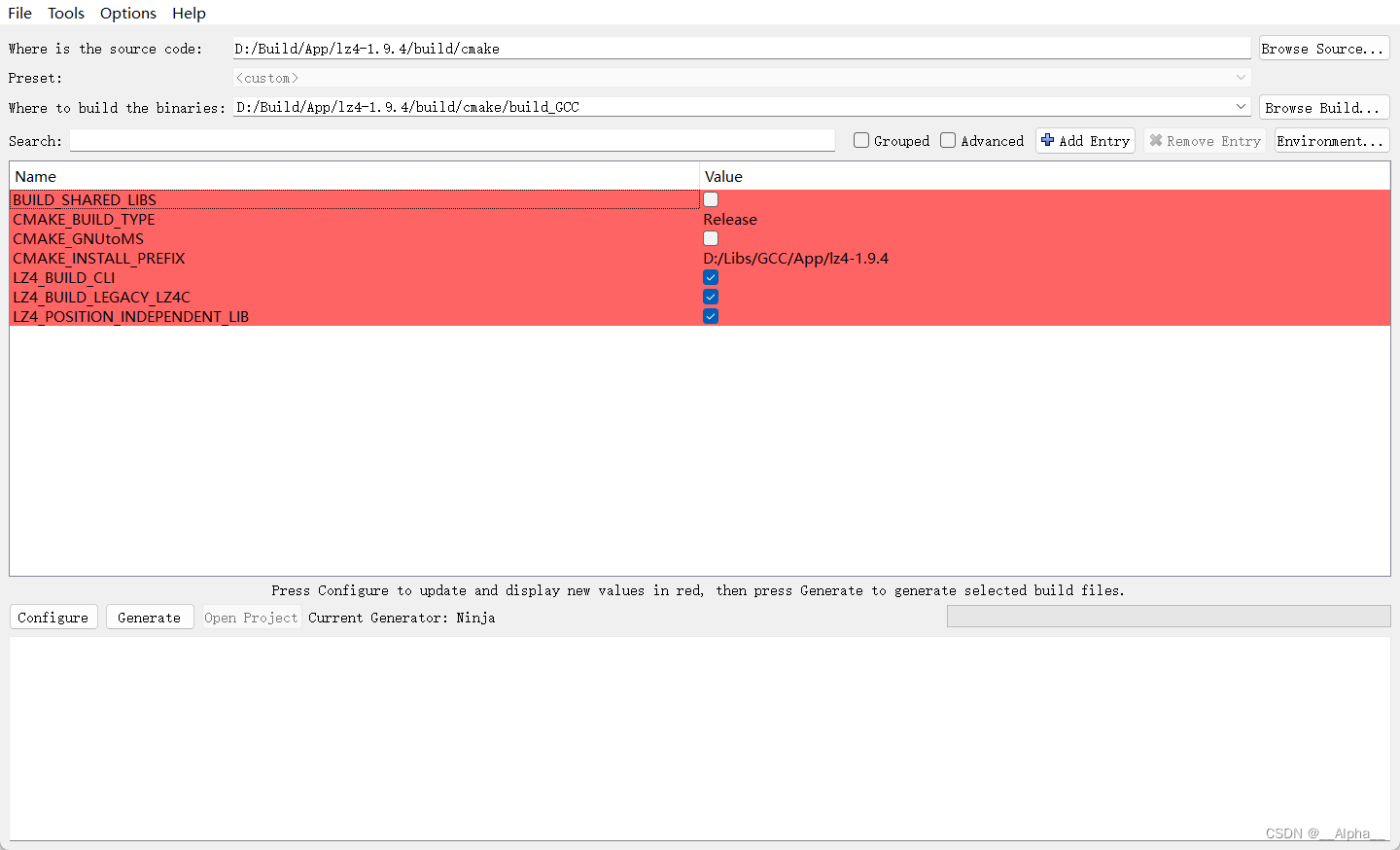Screen dimensions: 1400x850
Task: Click the Add Entry plus icon
Action: [1047, 140]
